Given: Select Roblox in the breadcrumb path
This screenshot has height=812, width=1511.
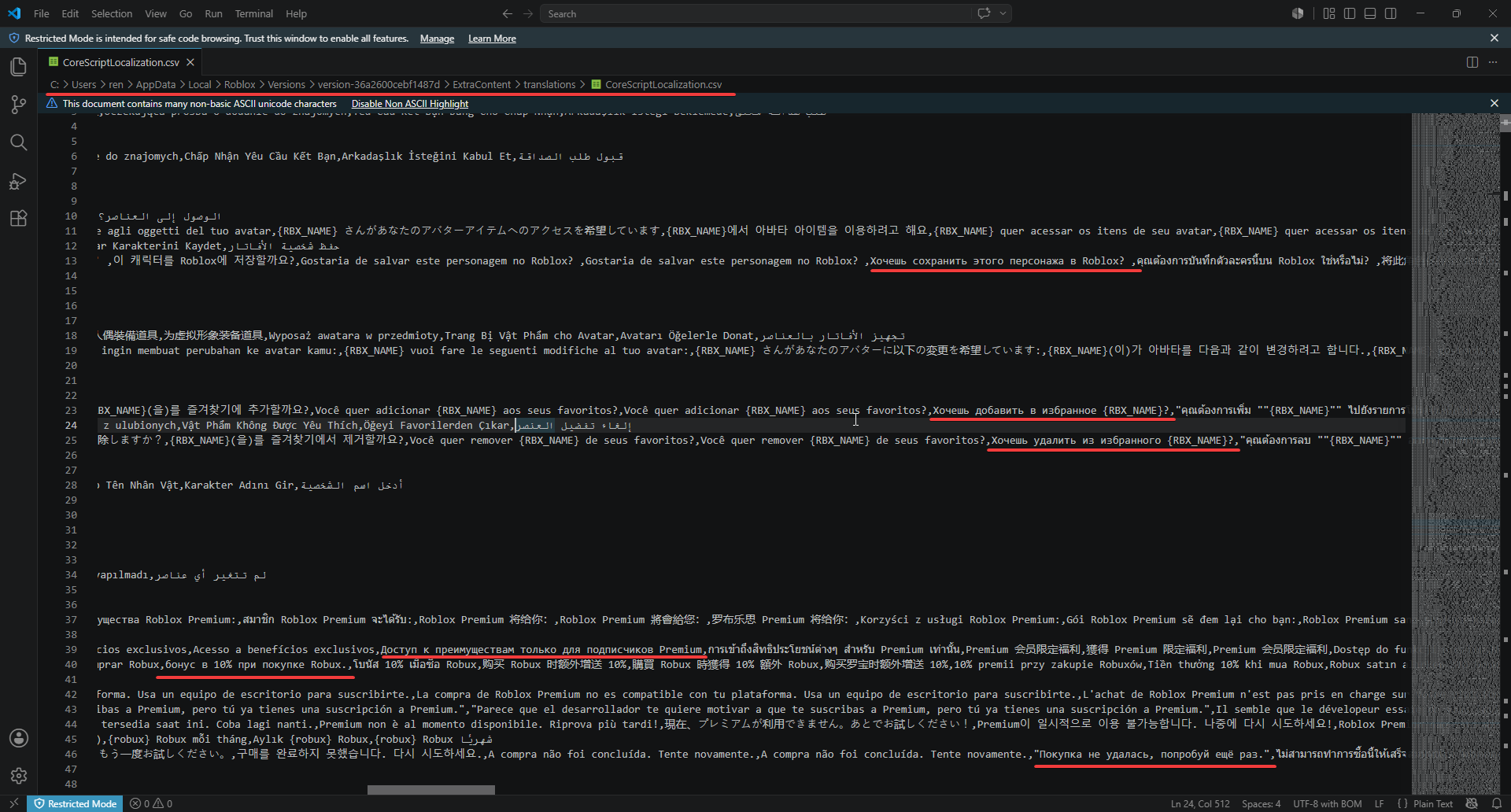Looking at the screenshot, I should [x=239, y=84].
